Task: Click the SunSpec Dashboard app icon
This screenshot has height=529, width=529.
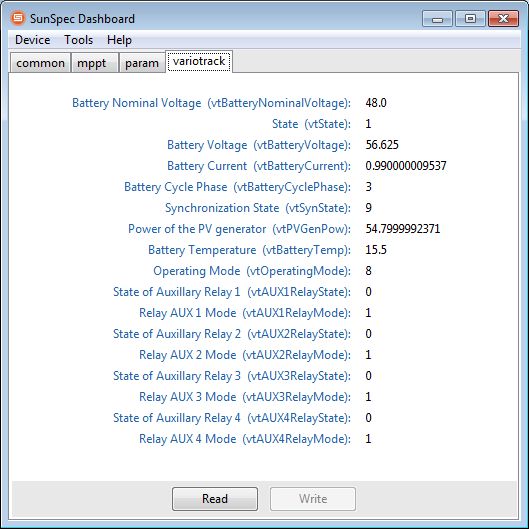Action: (18, 18)
